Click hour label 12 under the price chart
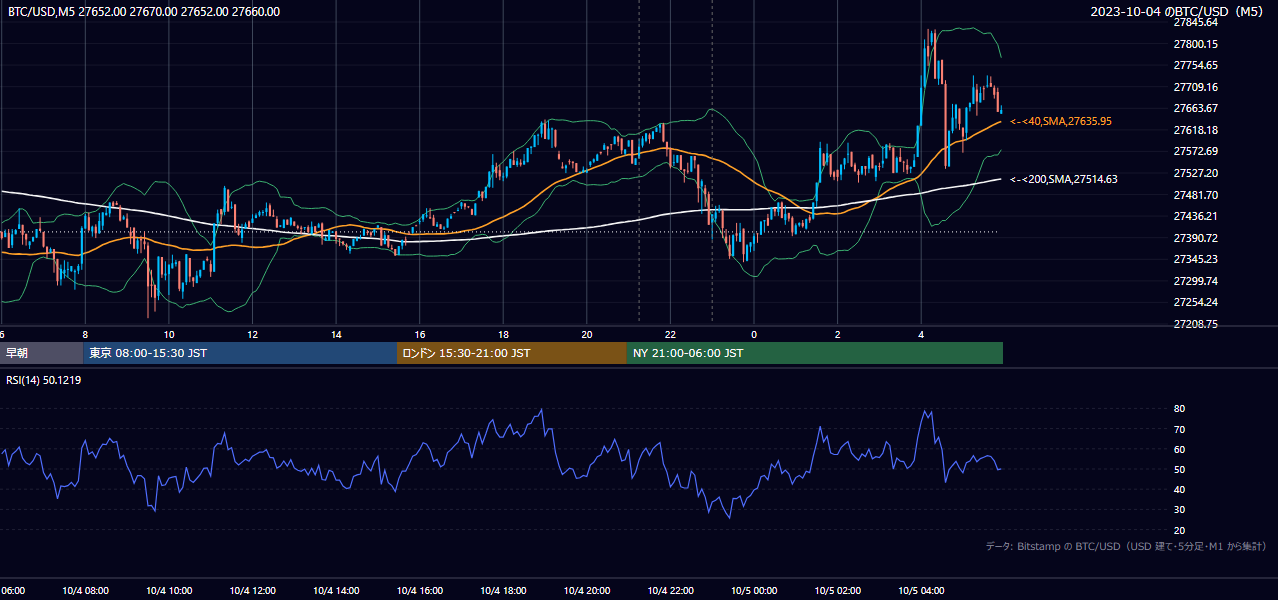 click(x=253, y=335)
